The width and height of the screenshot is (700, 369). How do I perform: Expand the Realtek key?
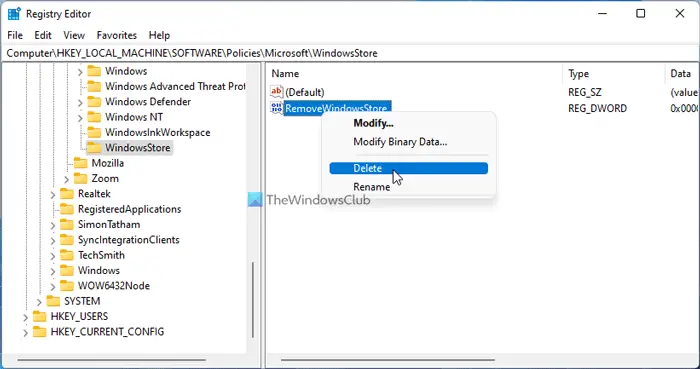[x=53, y=194]
